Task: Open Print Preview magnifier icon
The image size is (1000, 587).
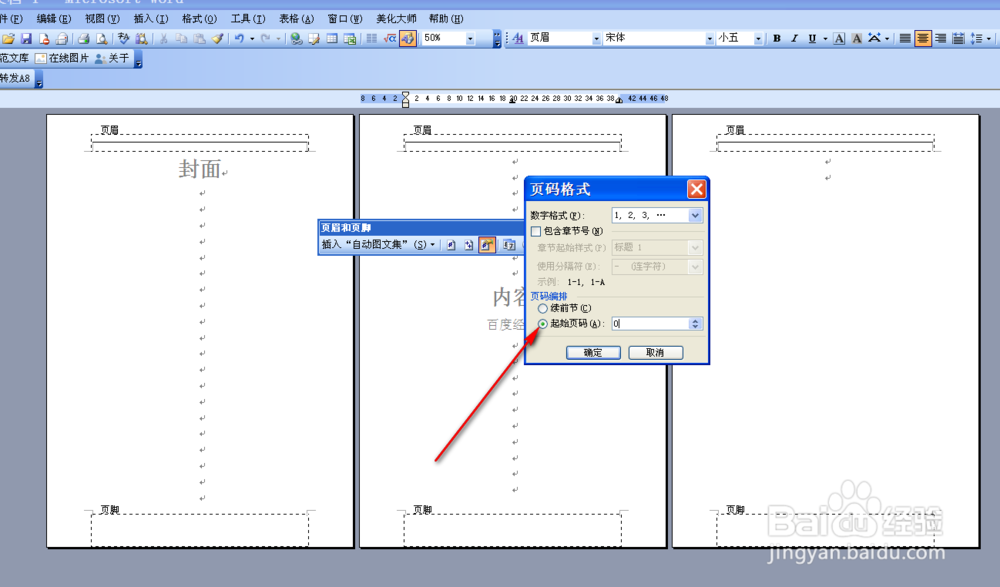Action: pyautogui.click(x=101, y=39)
